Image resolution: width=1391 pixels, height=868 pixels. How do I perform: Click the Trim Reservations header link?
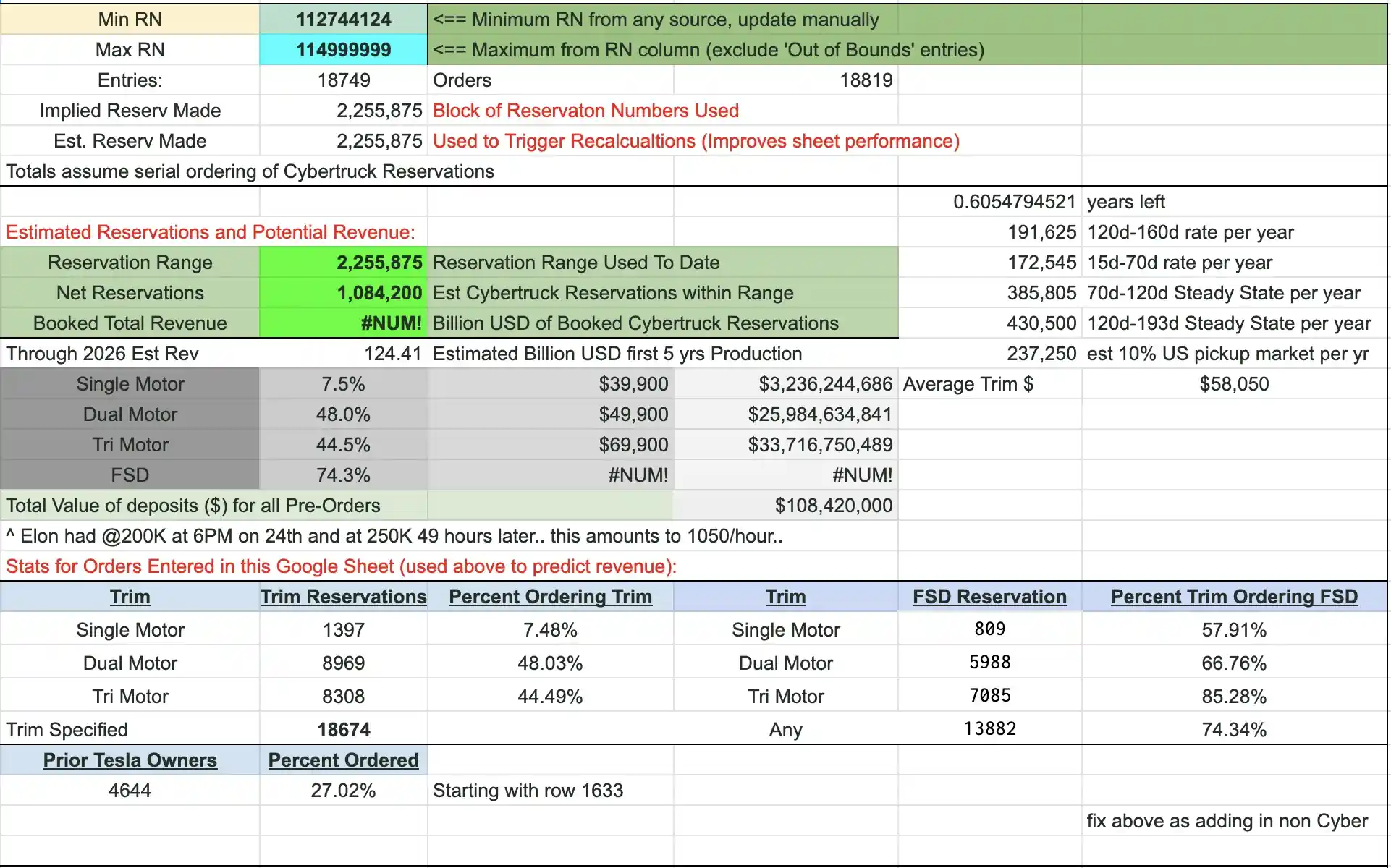pos(343,597)
